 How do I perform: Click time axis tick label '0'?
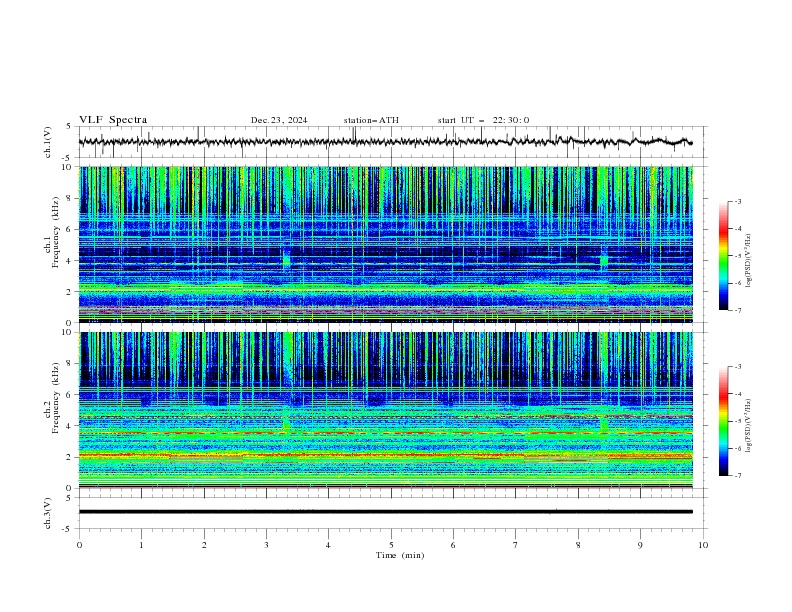(79, 545)
